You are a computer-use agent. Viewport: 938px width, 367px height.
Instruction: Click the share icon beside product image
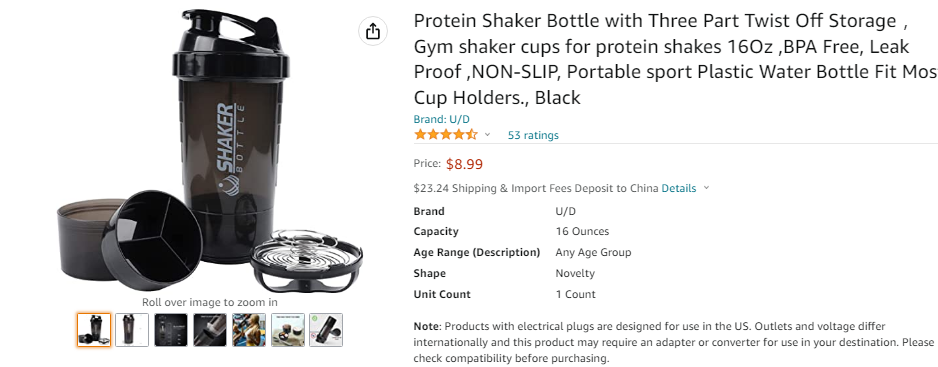tap(373, 31)
